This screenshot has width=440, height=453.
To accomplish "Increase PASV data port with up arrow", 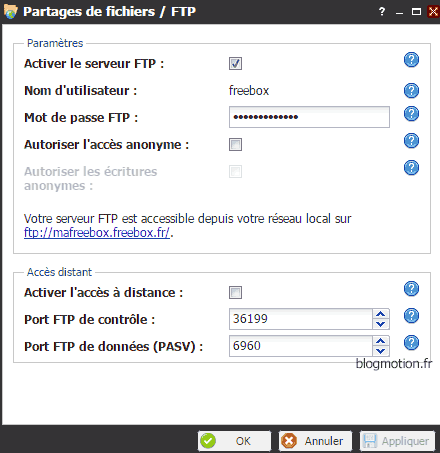I will [381, 341].
